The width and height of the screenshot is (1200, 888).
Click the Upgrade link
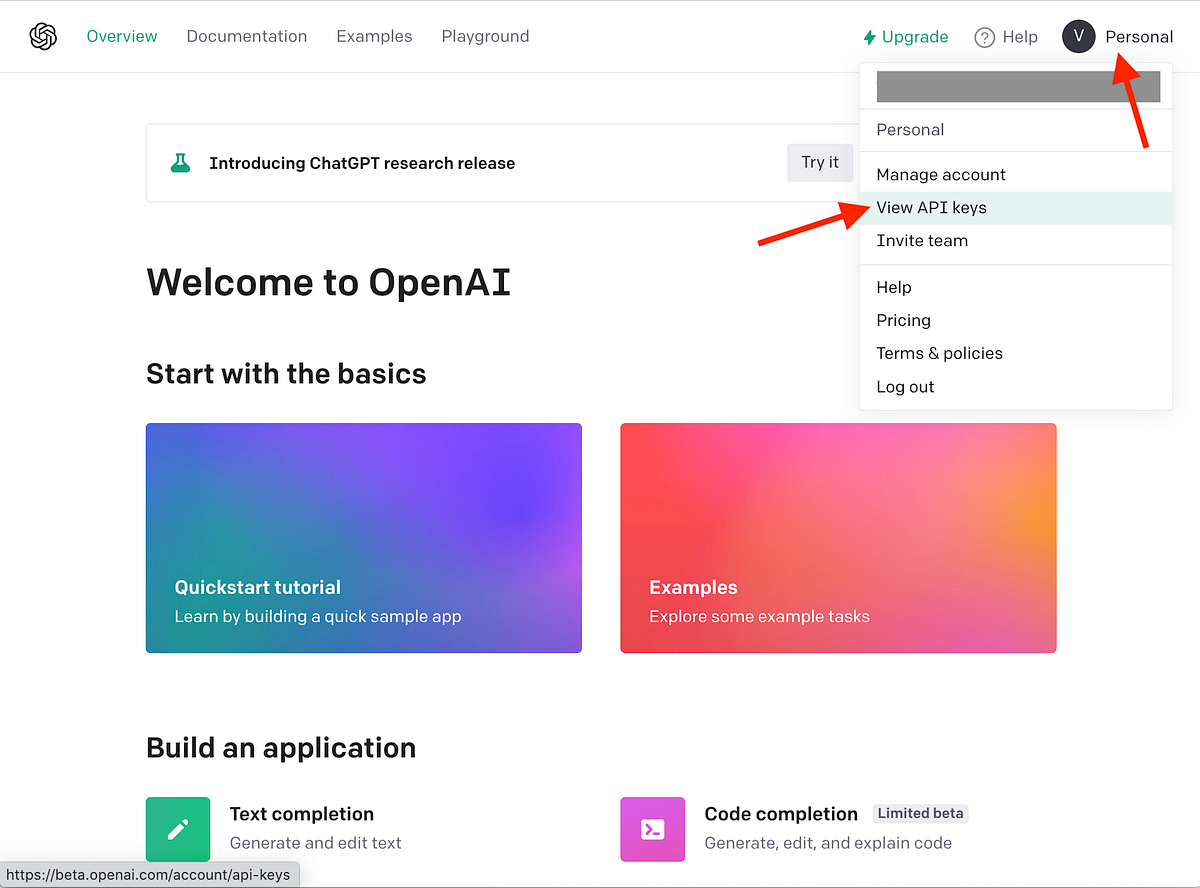tap(914, 36)
